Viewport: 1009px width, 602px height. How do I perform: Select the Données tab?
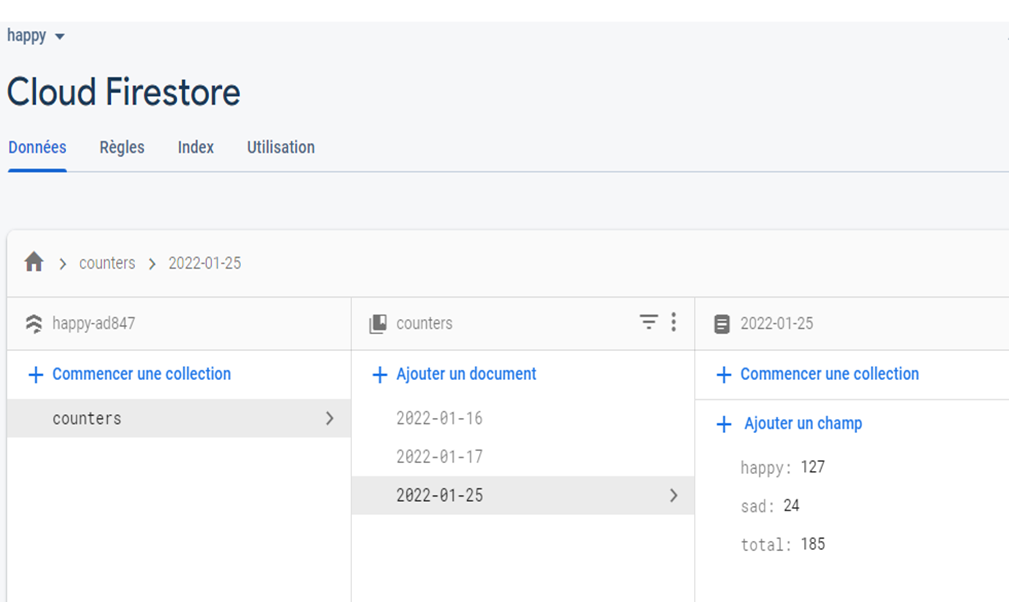click(37, 147)
